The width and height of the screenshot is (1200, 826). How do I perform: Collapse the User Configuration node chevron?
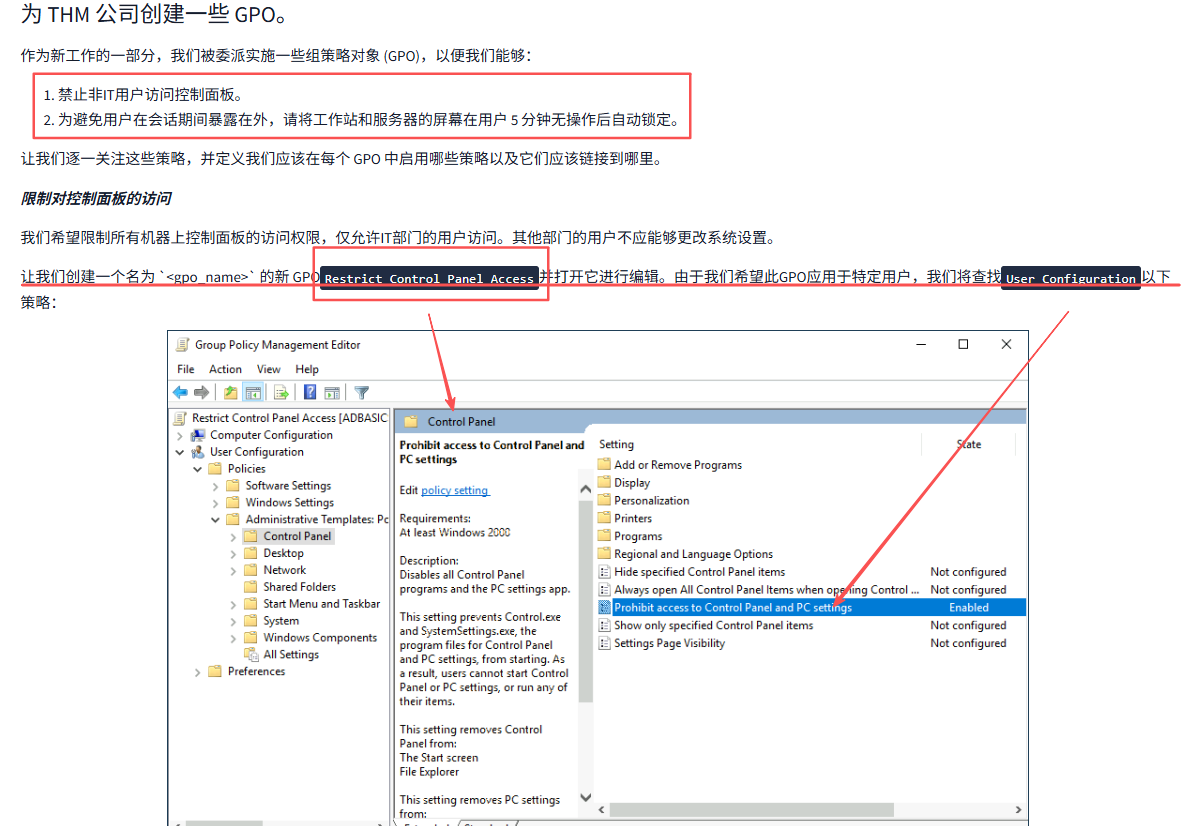tap(180, 452)
